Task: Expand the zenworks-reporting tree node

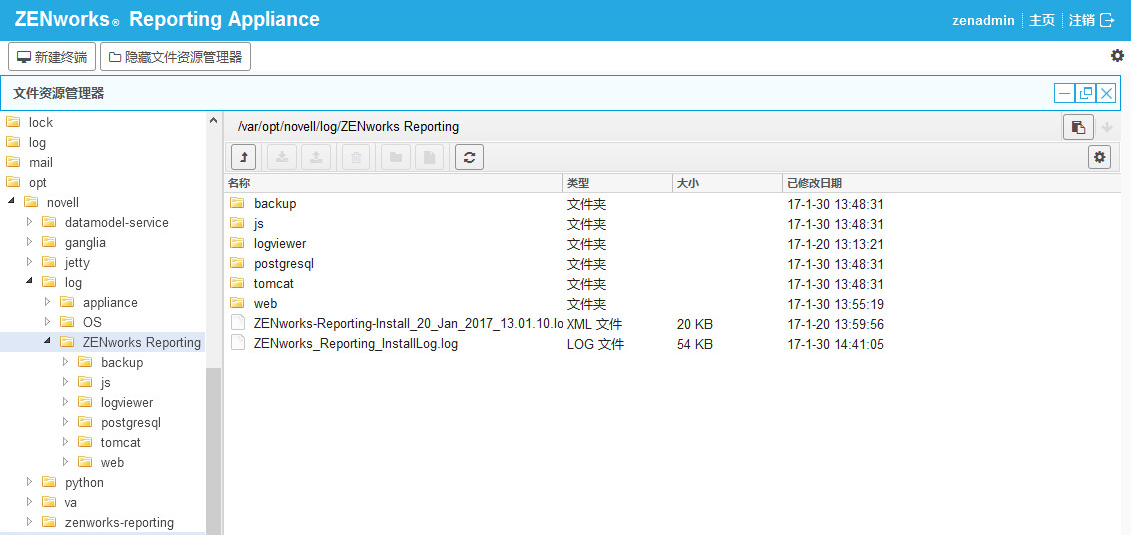Action: (30, 522)
